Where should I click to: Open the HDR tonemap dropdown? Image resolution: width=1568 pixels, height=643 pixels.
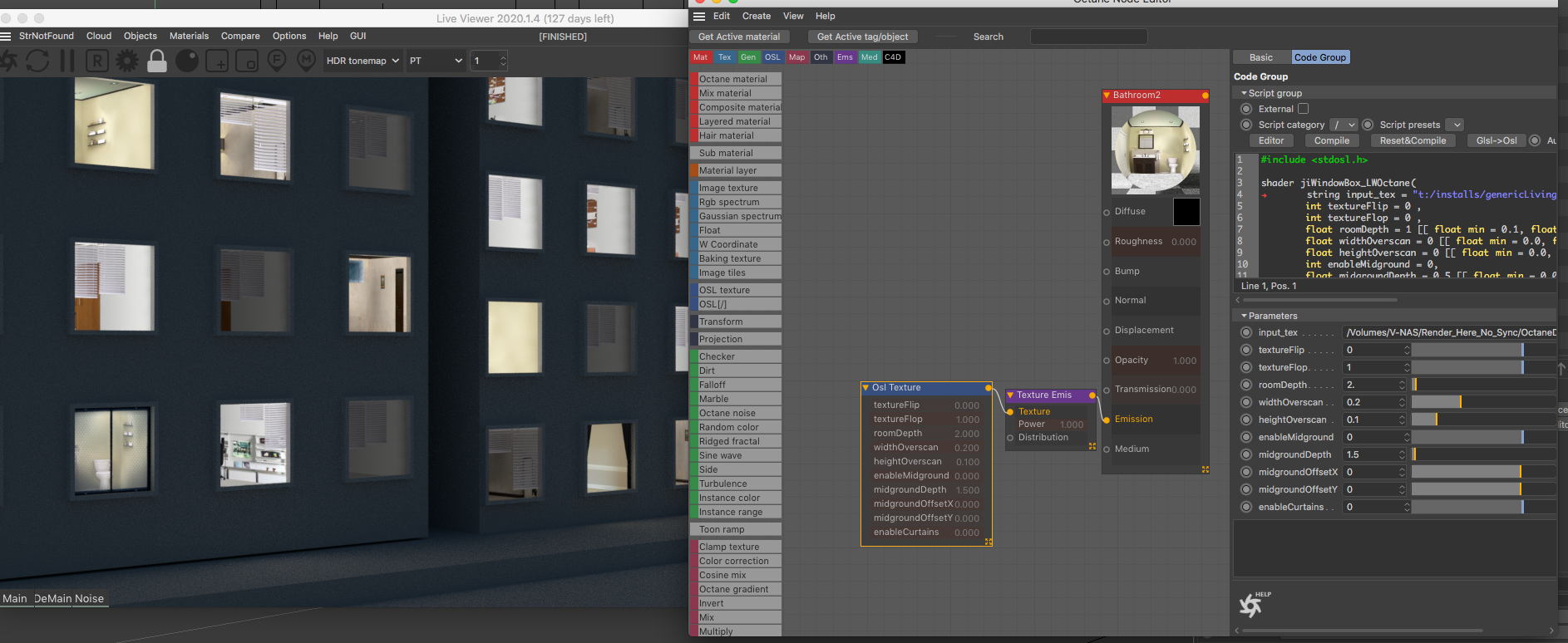click(362, 61)
